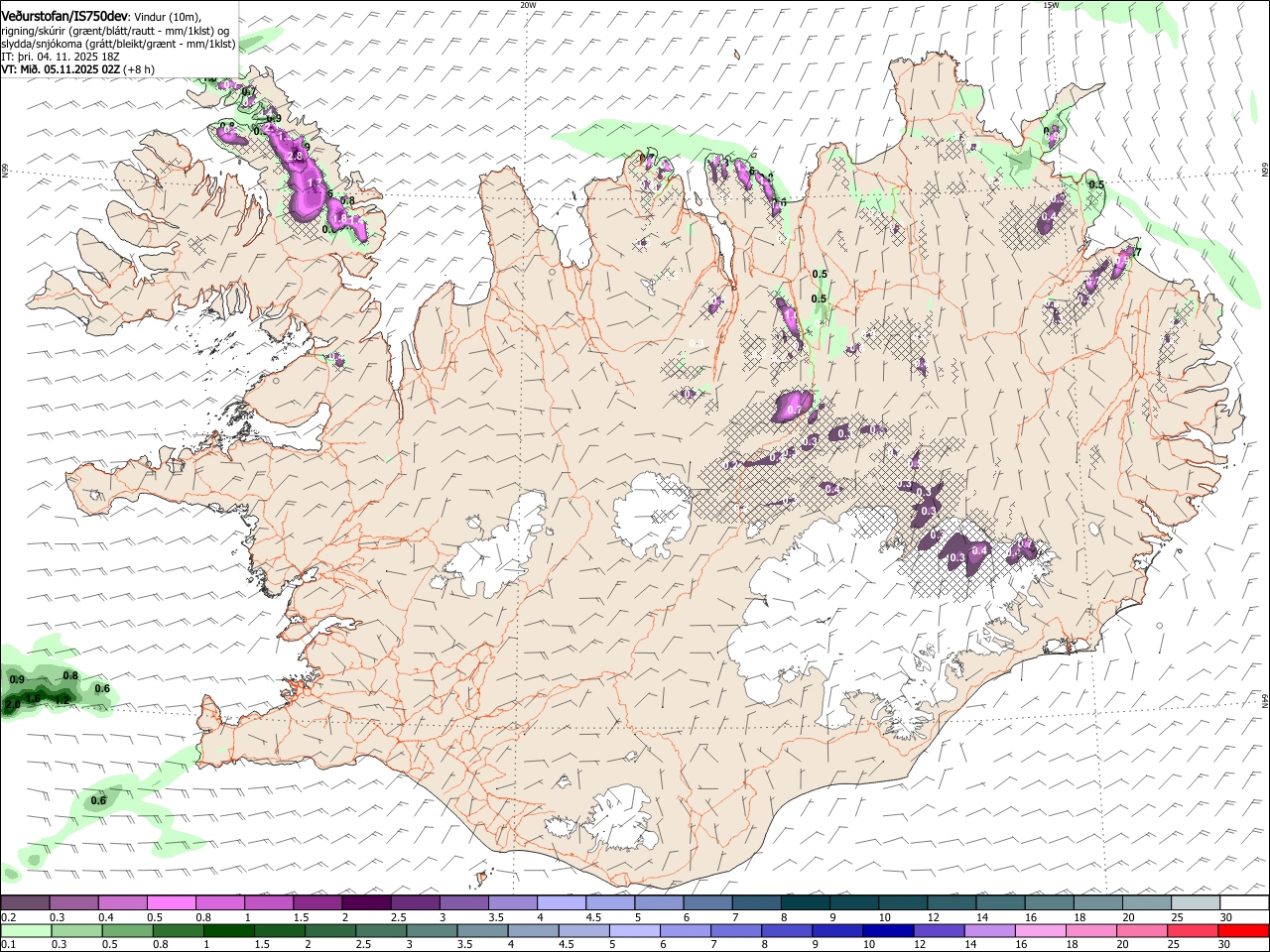The width and height of the screenshot is (1270, 952).
Task: Pick the 2 green swatch in the rain legend
Action: [x=329, y=931]
